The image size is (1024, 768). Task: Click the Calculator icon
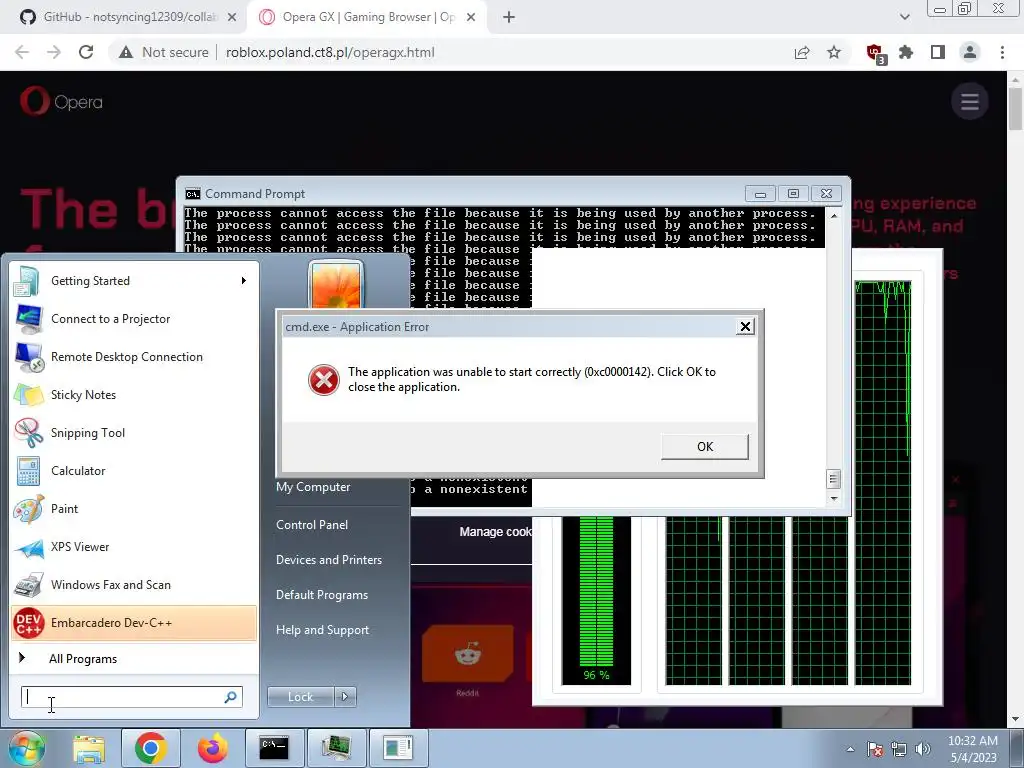pos(28,471)
